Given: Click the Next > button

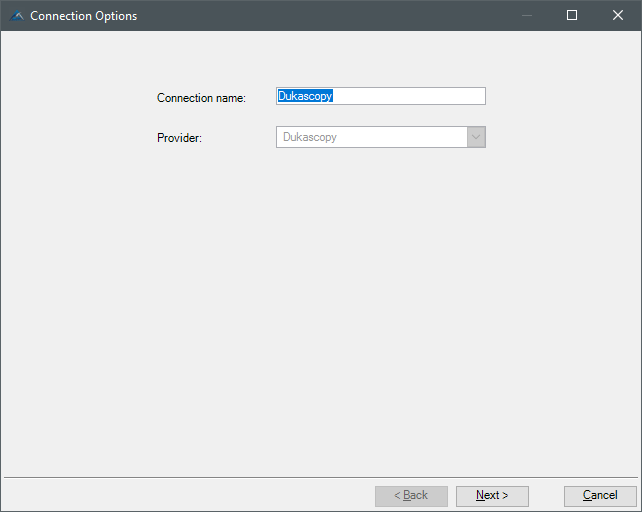Looking at the screenshot, I should click(492, 496).
